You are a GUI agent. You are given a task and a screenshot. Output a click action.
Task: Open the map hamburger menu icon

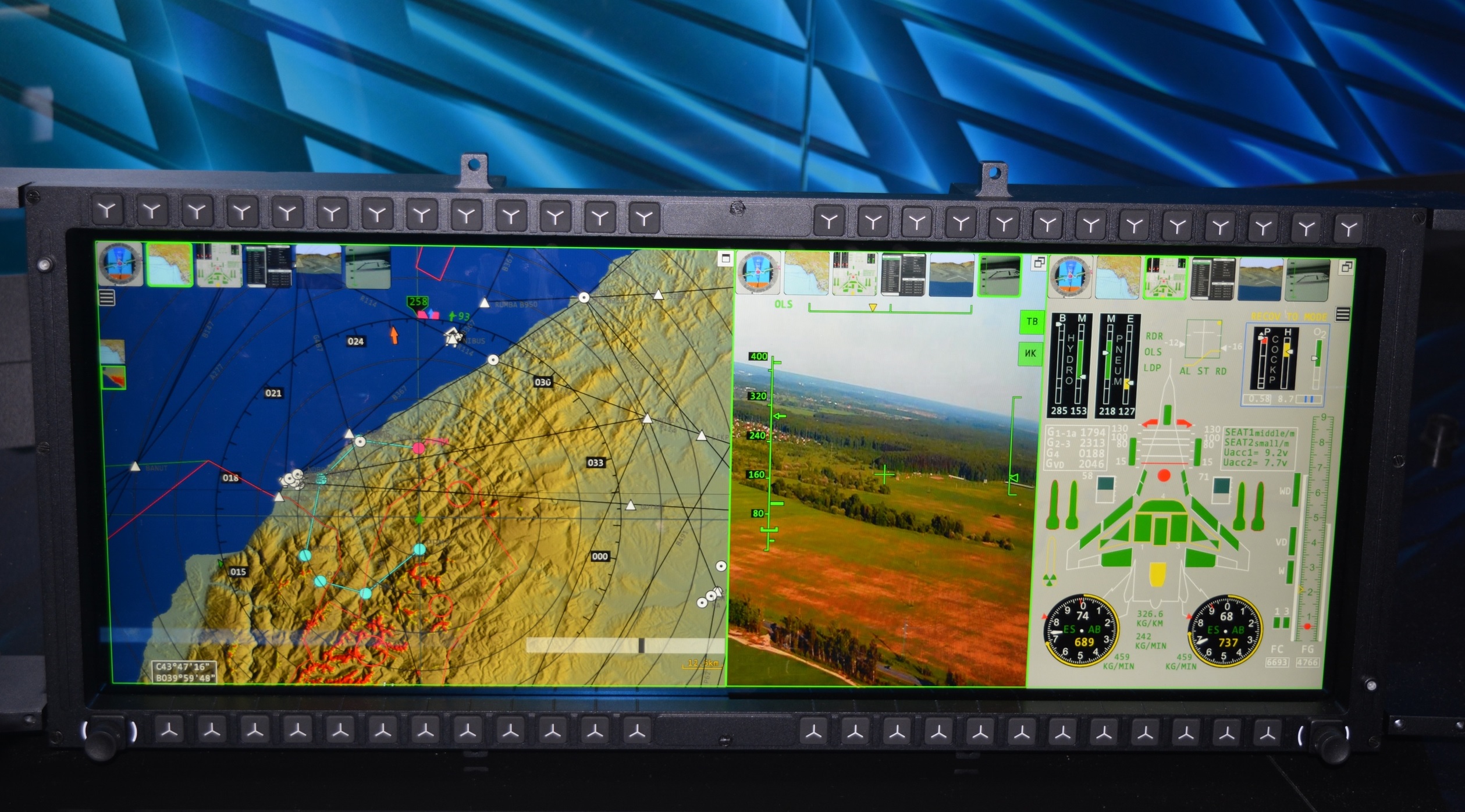pos(108,298)
